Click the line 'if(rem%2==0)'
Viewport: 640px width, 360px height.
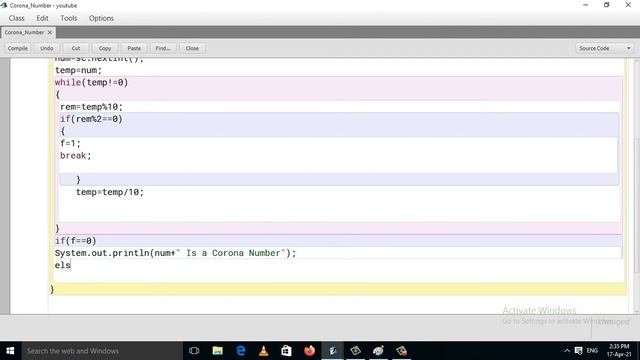coord(91,119)
